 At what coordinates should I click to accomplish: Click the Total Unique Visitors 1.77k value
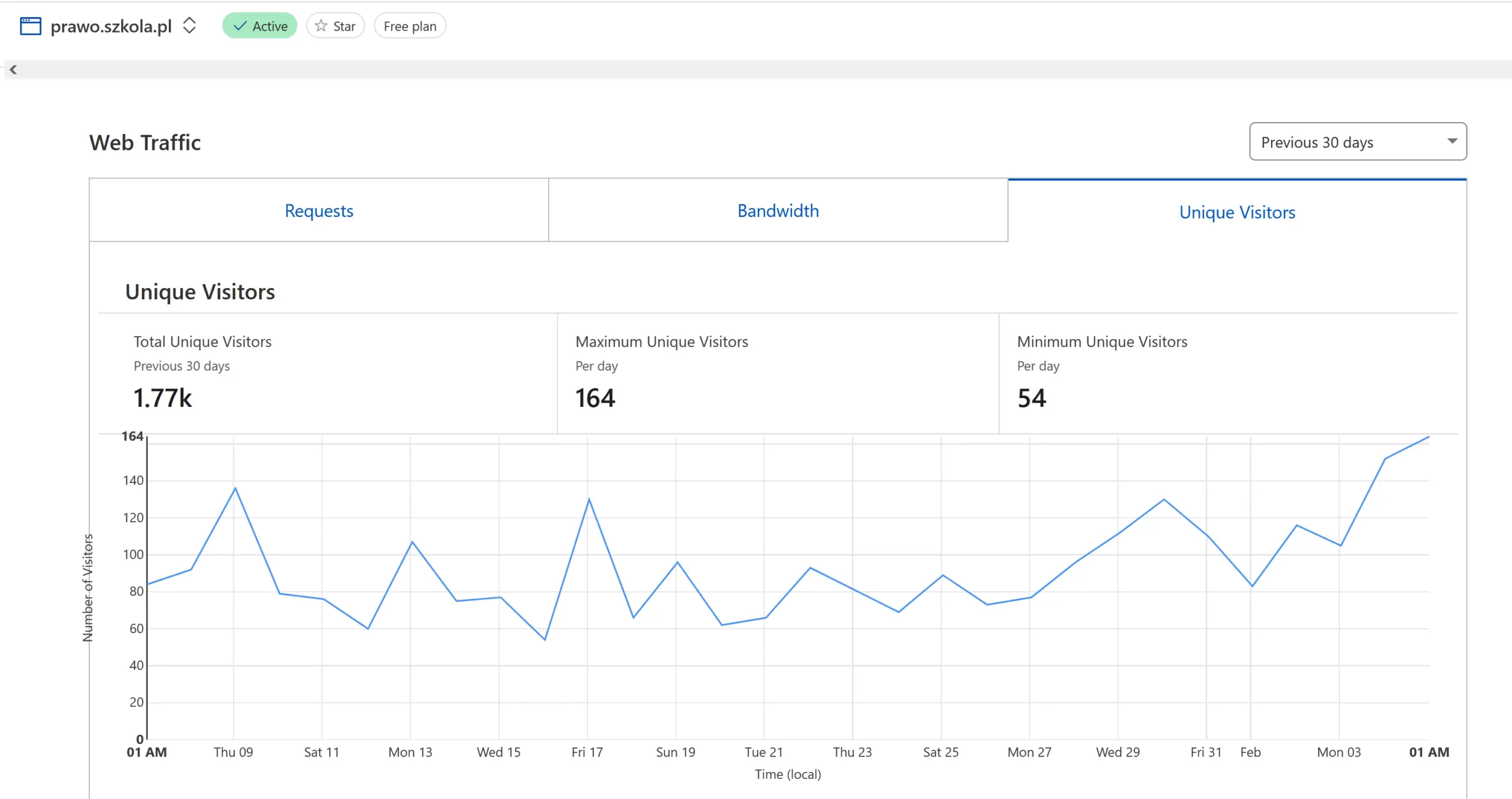tap(162, 398)
